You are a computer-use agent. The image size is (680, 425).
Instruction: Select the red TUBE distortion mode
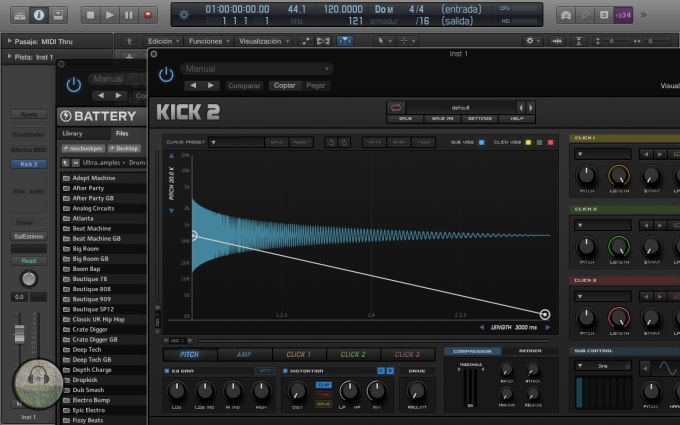point(324,394)
